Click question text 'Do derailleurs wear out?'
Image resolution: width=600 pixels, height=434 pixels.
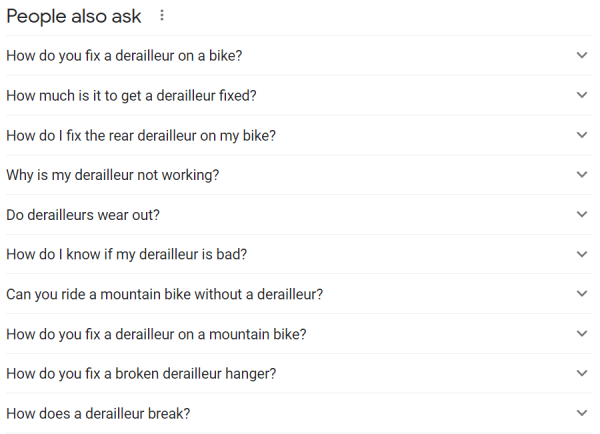[x=83, y=214]
